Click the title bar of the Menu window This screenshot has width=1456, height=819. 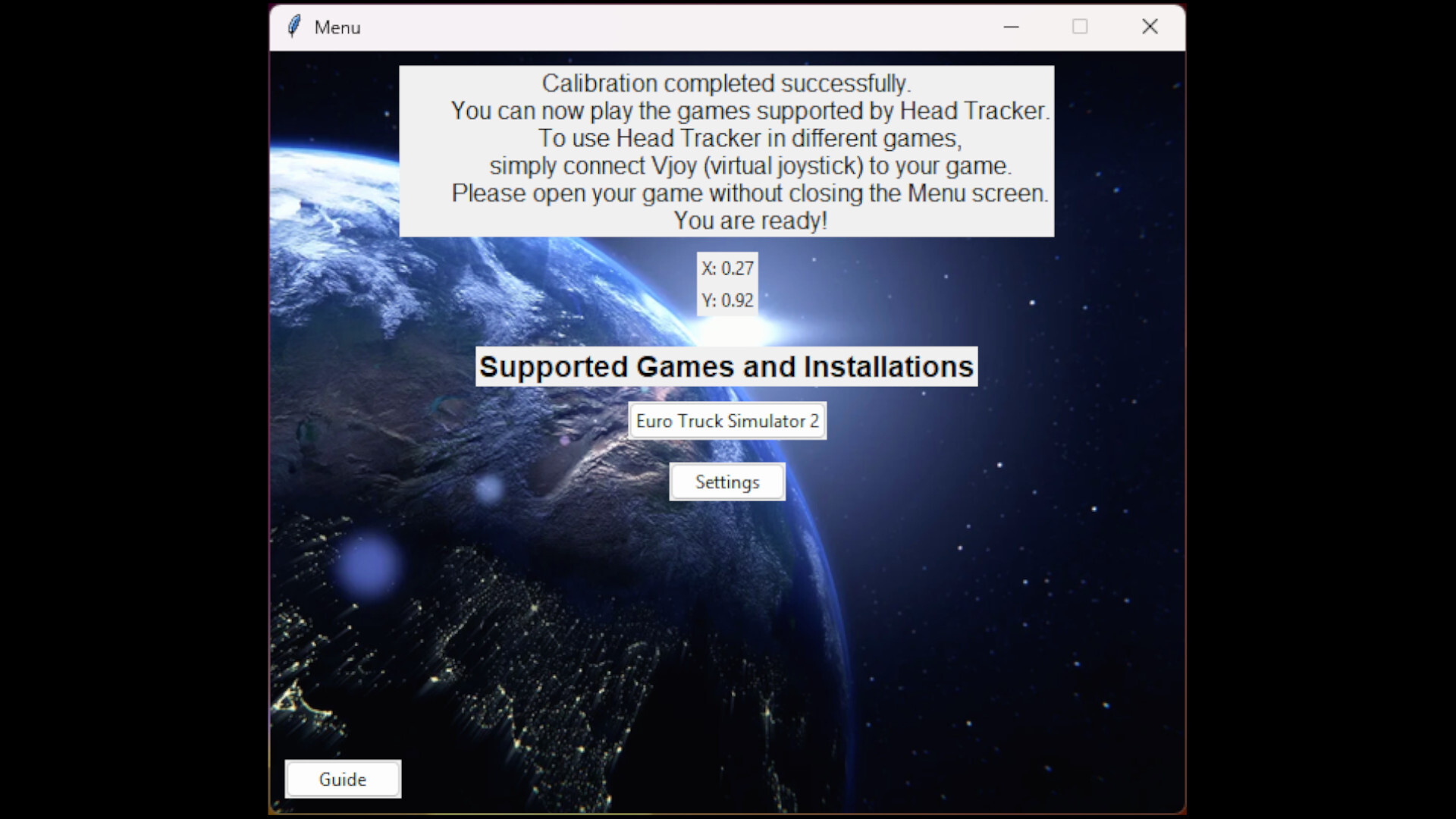pos(682,27)
